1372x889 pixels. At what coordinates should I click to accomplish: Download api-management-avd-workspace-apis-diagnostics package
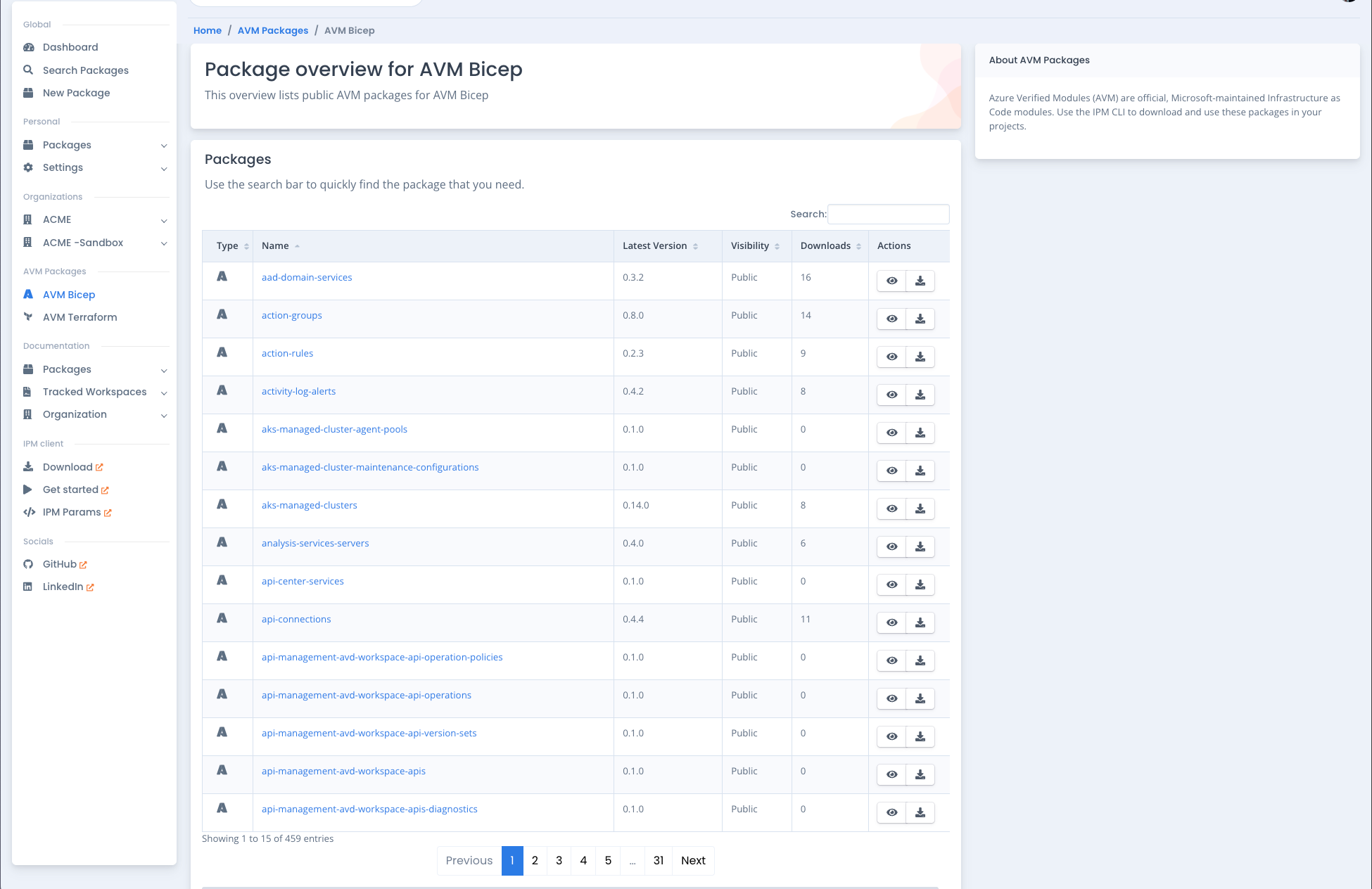(920, 812)
